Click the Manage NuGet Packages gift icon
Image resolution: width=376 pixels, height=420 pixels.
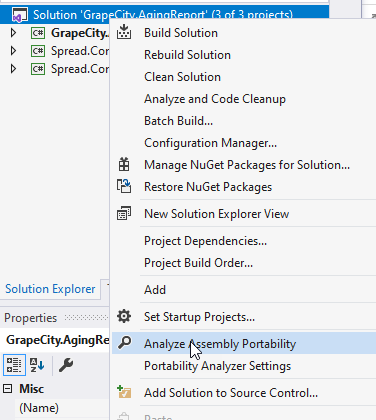click(x=124, y=164)
